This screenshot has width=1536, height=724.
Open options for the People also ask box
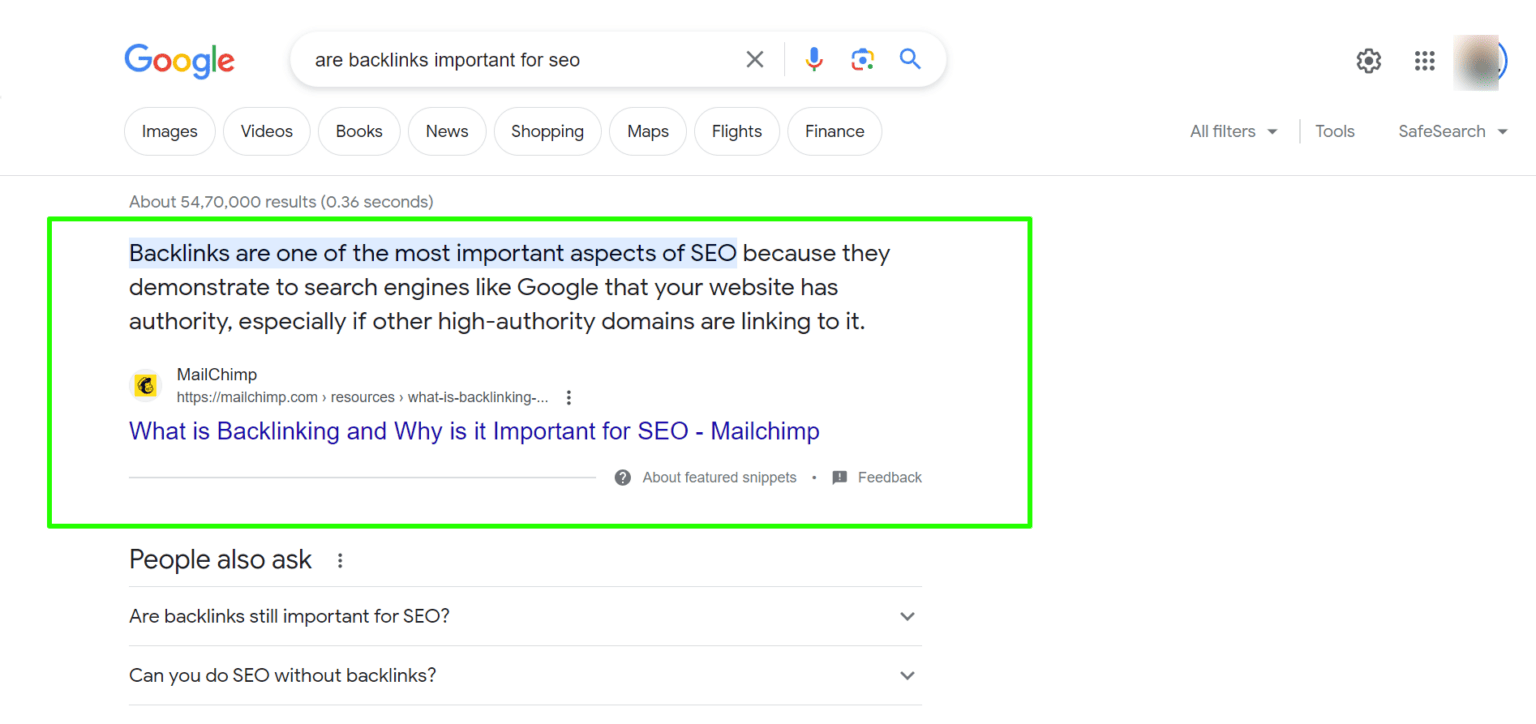tap(340, 561)
